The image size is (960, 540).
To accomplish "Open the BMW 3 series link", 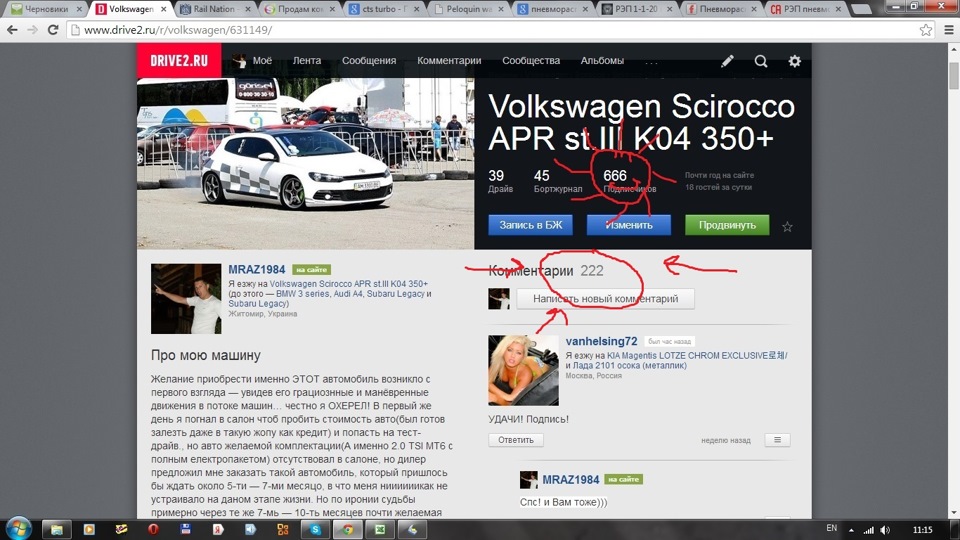I will (302, 294).
